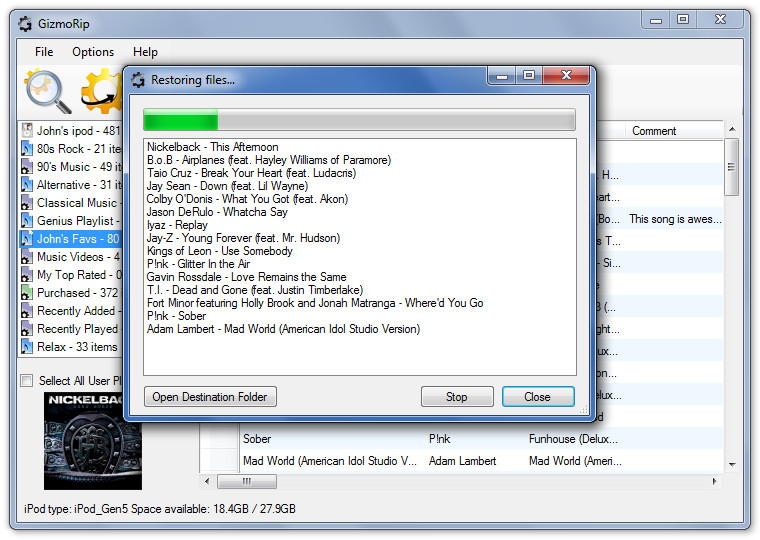Maximize the Restoring files dialog

529,76
